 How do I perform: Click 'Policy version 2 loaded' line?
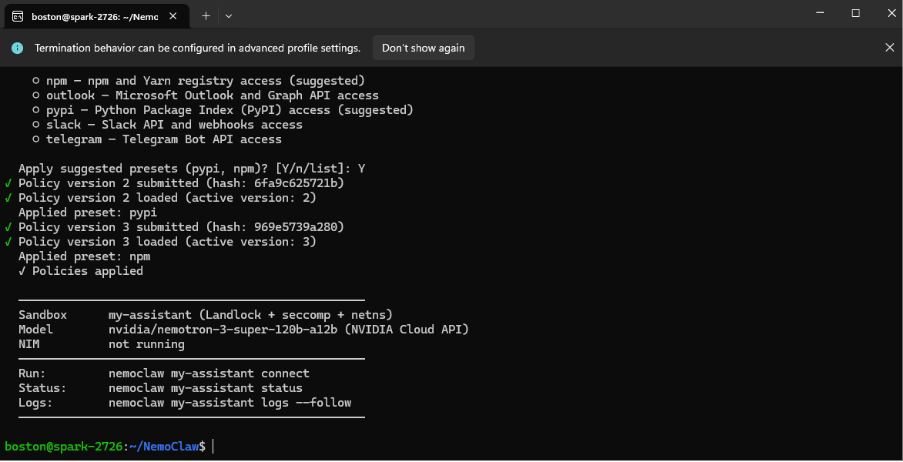(161, 198)
